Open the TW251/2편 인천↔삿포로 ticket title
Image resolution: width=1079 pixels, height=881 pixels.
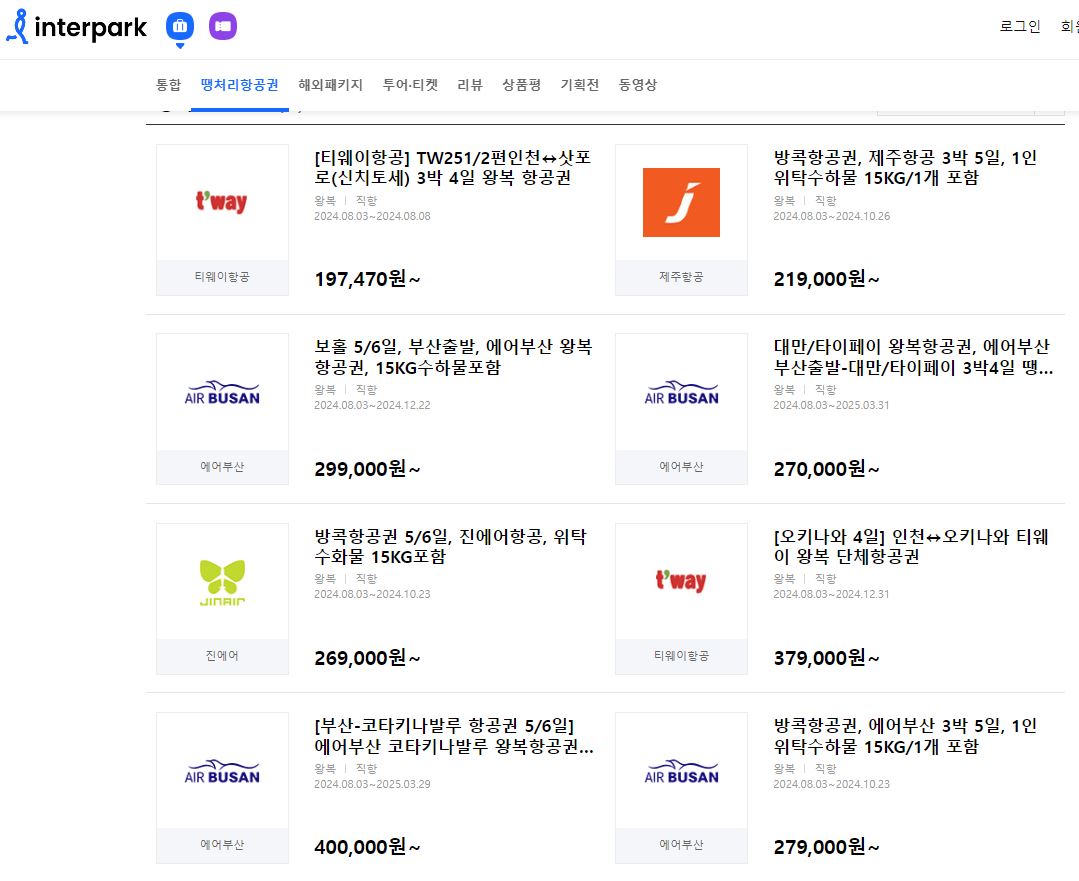click(x=453, y=167)
